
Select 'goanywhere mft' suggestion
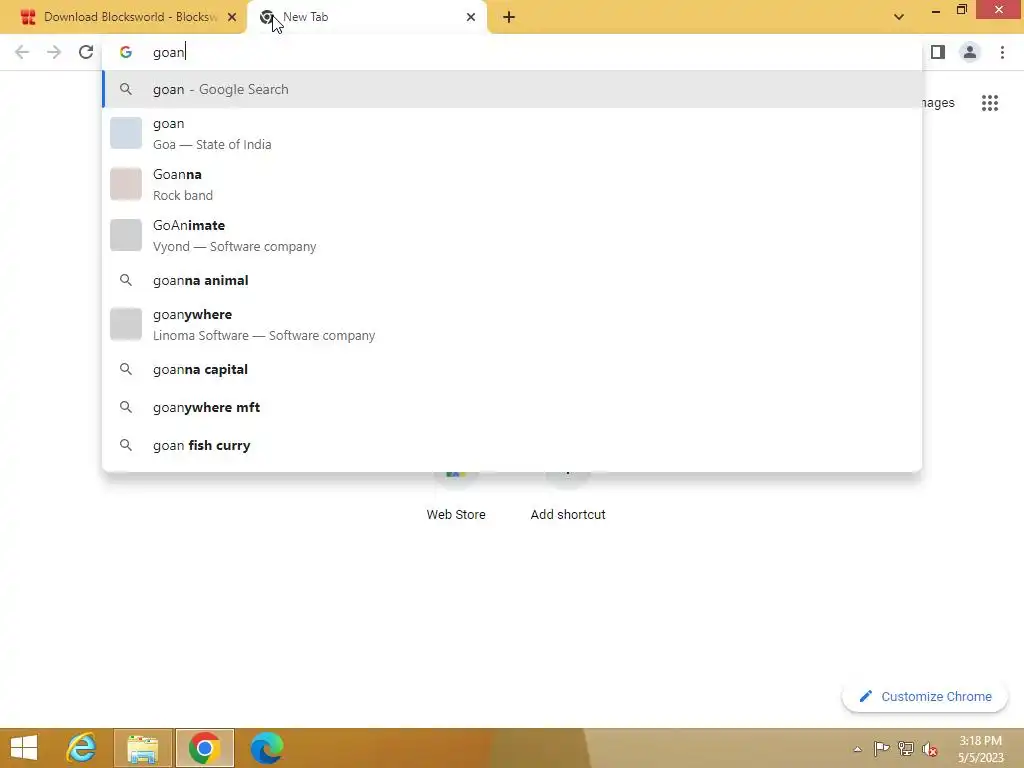click(512, 407)
